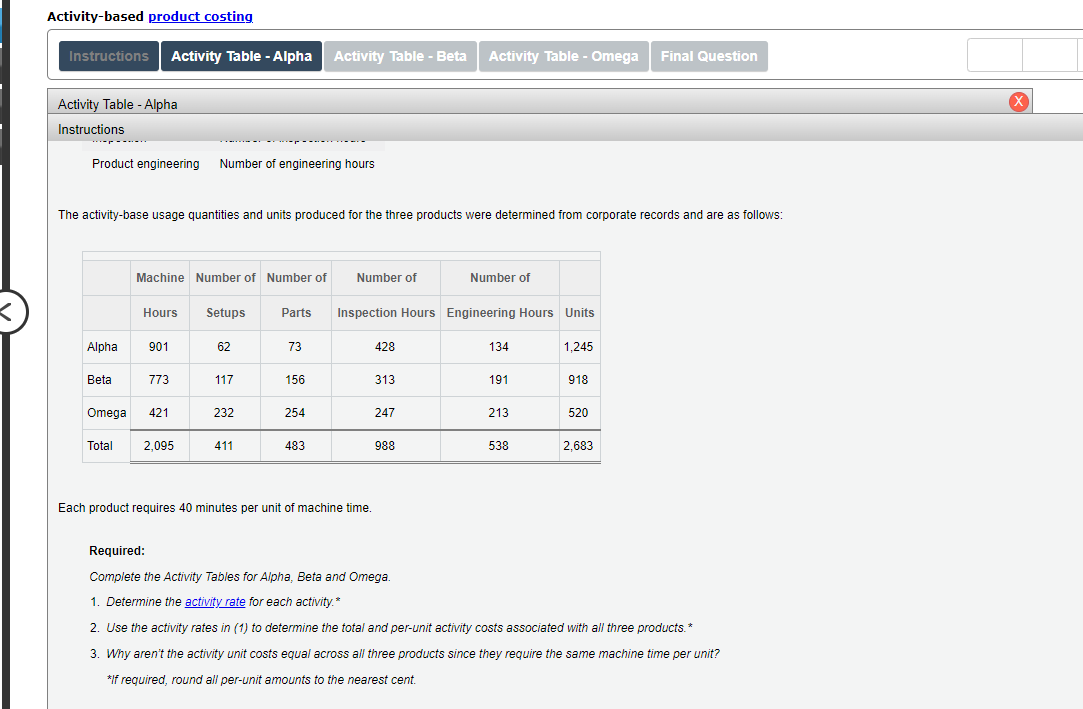The image size is (1083, 709).
Task: Select Beta engineering hours value 191
Action: (x=499, y=380)
